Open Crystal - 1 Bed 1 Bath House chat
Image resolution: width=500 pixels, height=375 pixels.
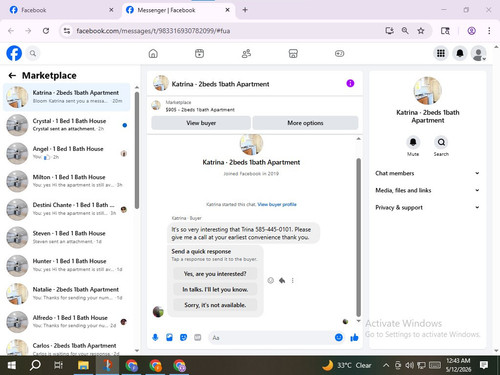click(x=67, y=125)
